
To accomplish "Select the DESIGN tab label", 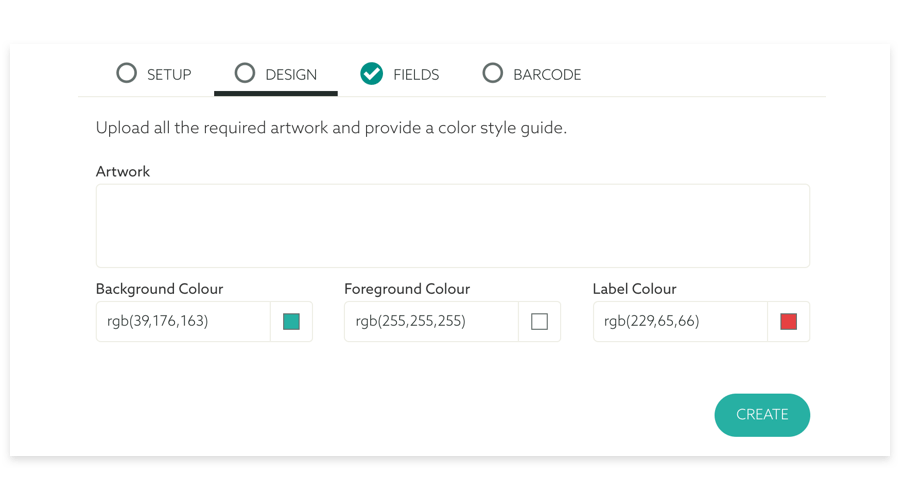I will [x=291, y=74].
